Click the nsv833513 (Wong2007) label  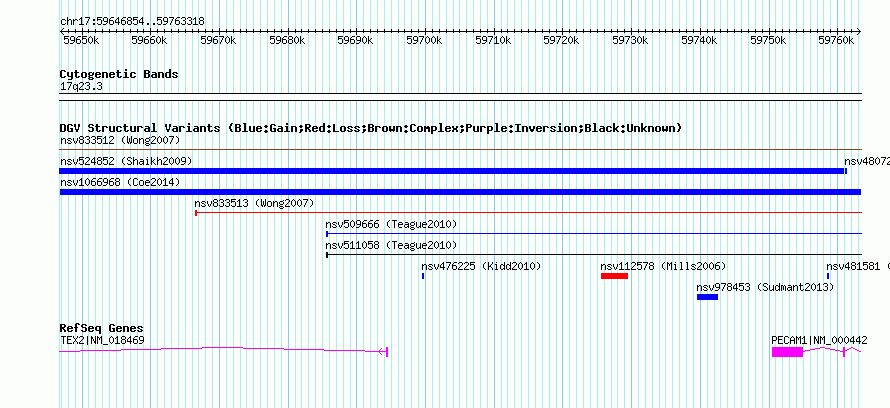[x=254, y=203]
